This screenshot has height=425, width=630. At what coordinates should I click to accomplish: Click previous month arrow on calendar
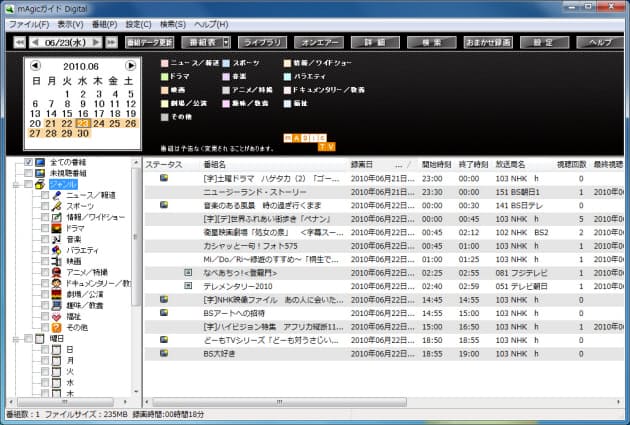coord(33,66)
